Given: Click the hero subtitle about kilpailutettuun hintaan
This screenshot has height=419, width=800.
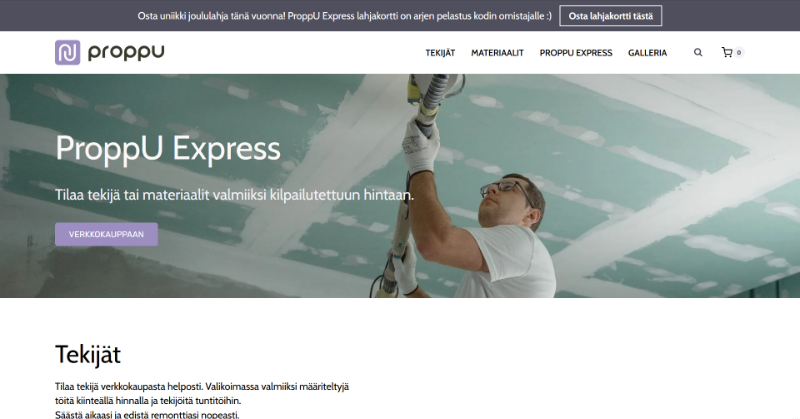Looking at the screenshot, I should pos(235,195).
